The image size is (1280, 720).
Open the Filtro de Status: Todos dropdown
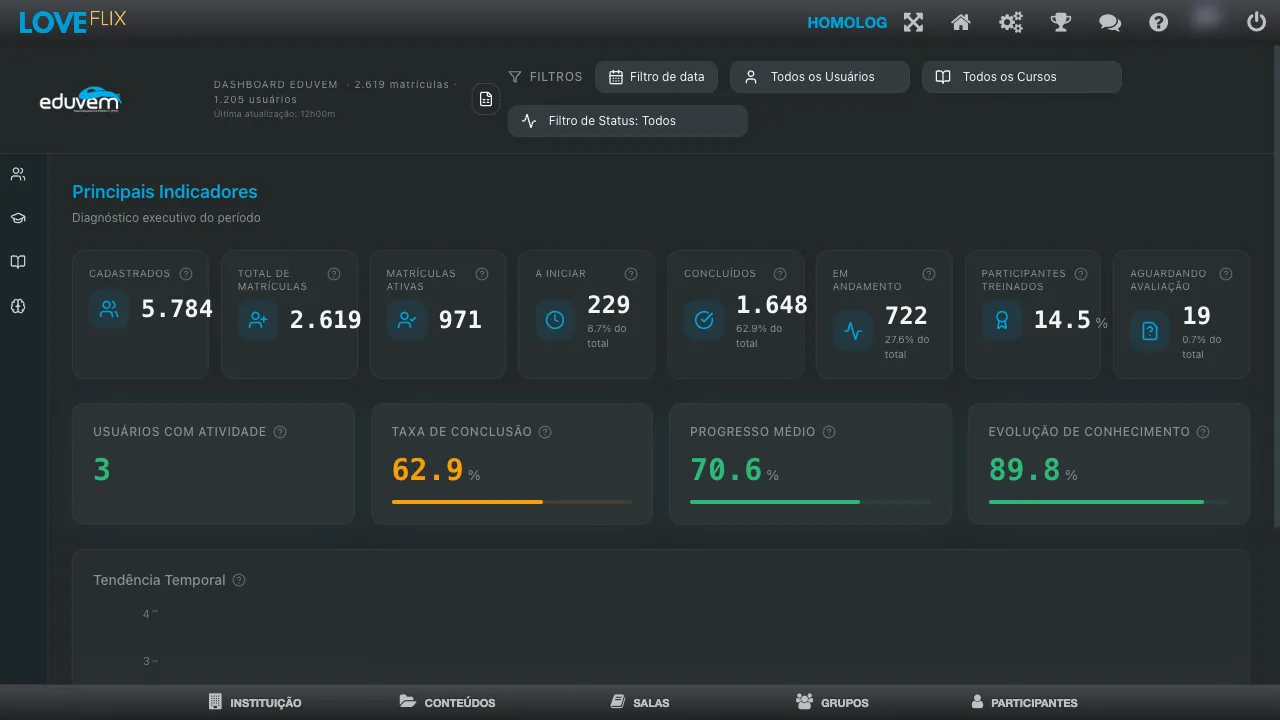click(628, 121)
